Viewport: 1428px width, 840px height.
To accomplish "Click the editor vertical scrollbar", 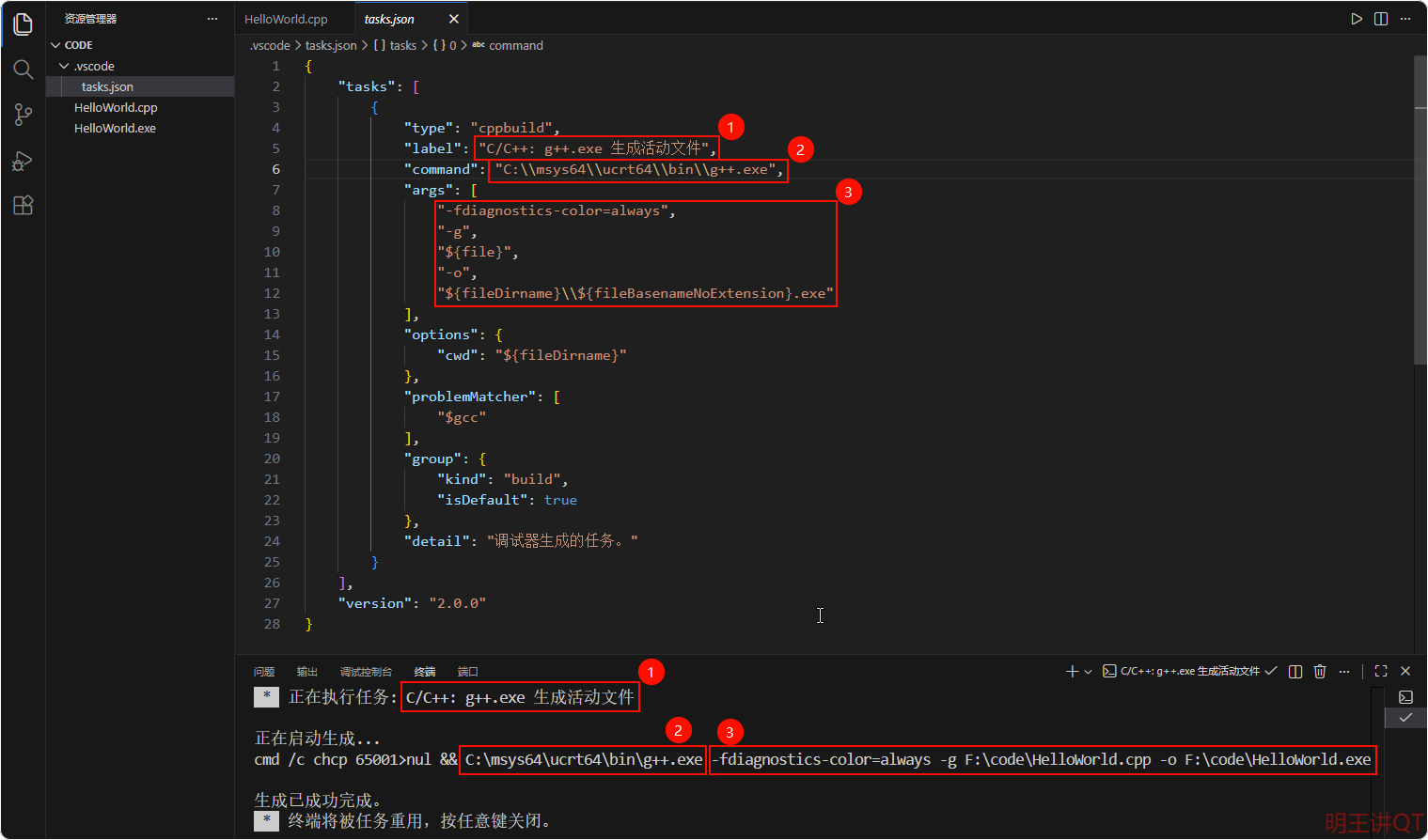I will coord(1420,209).
